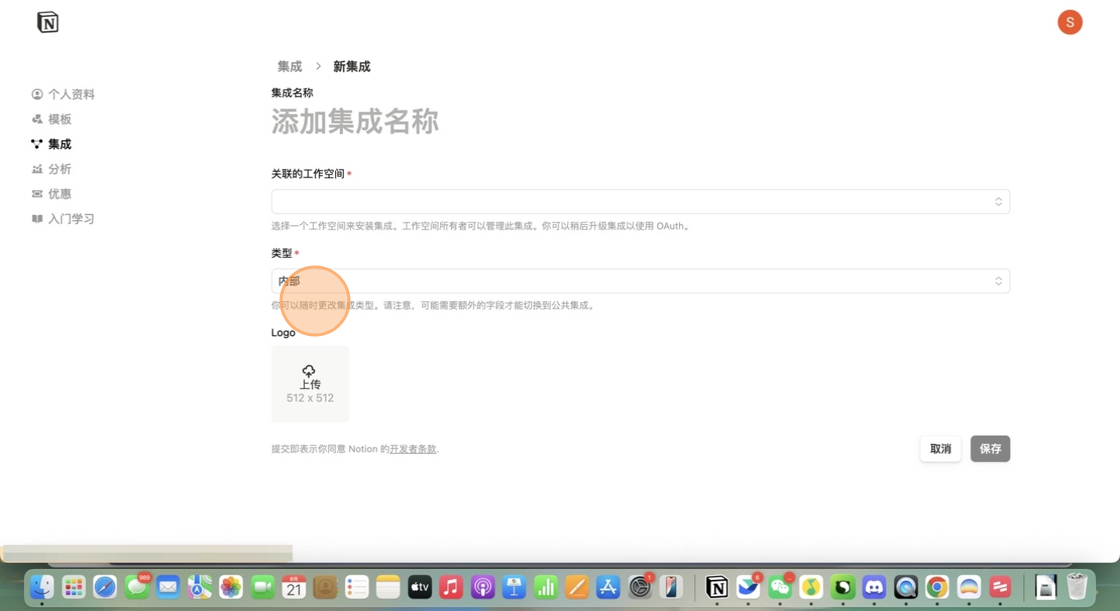Screen dimensions: 1120x611
Task: Open FaceTime in the Dock
Action: (x=262, y=587)
